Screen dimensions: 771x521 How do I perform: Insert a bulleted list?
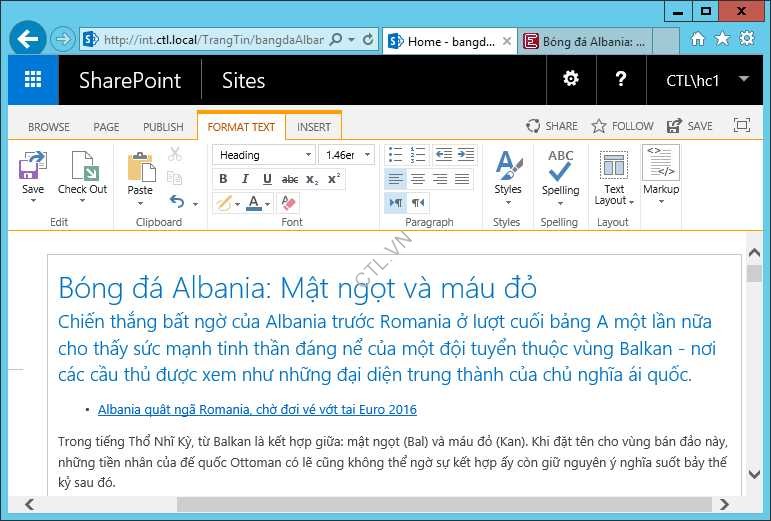[x=396, y=155]
